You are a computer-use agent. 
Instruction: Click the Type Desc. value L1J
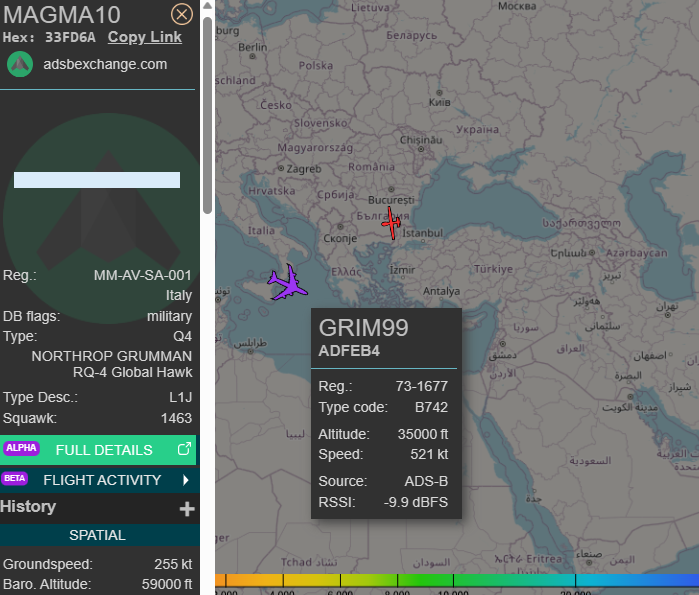click(181, 397)
